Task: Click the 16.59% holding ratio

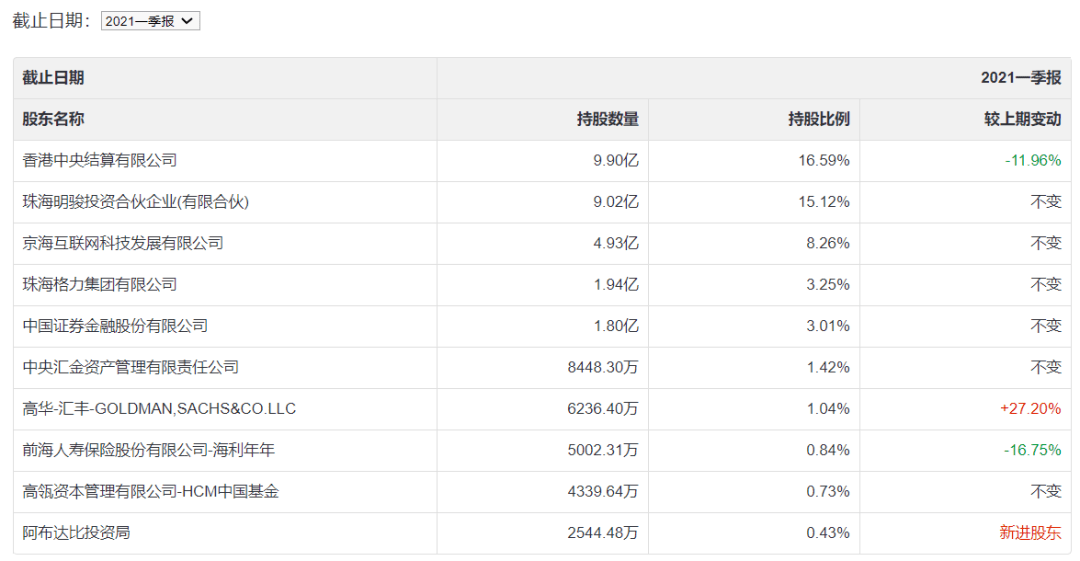Action: (824, 161)
